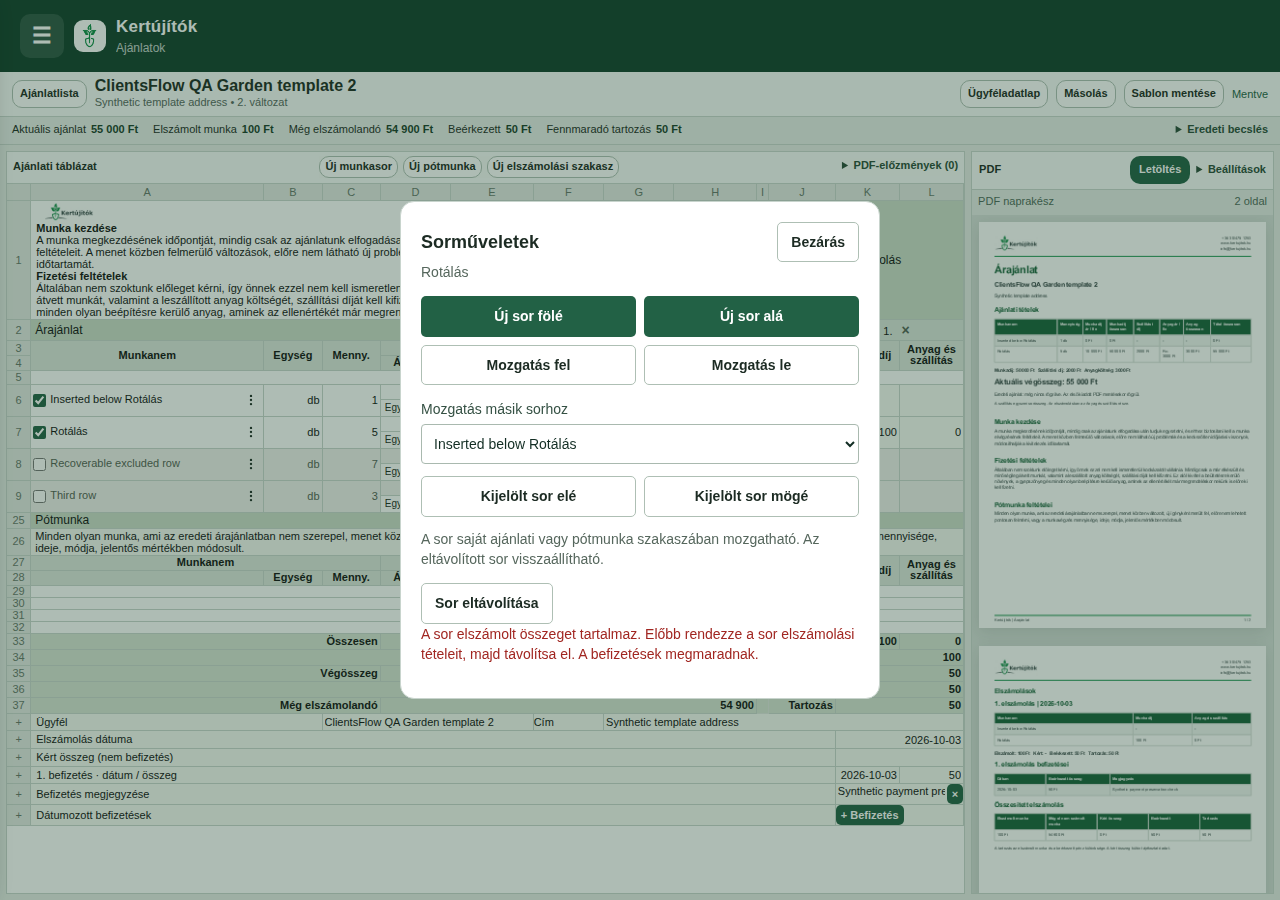Enable the Third row checkbox
This screenshot has width=1280, height=900.
click(x=40, y=496)
